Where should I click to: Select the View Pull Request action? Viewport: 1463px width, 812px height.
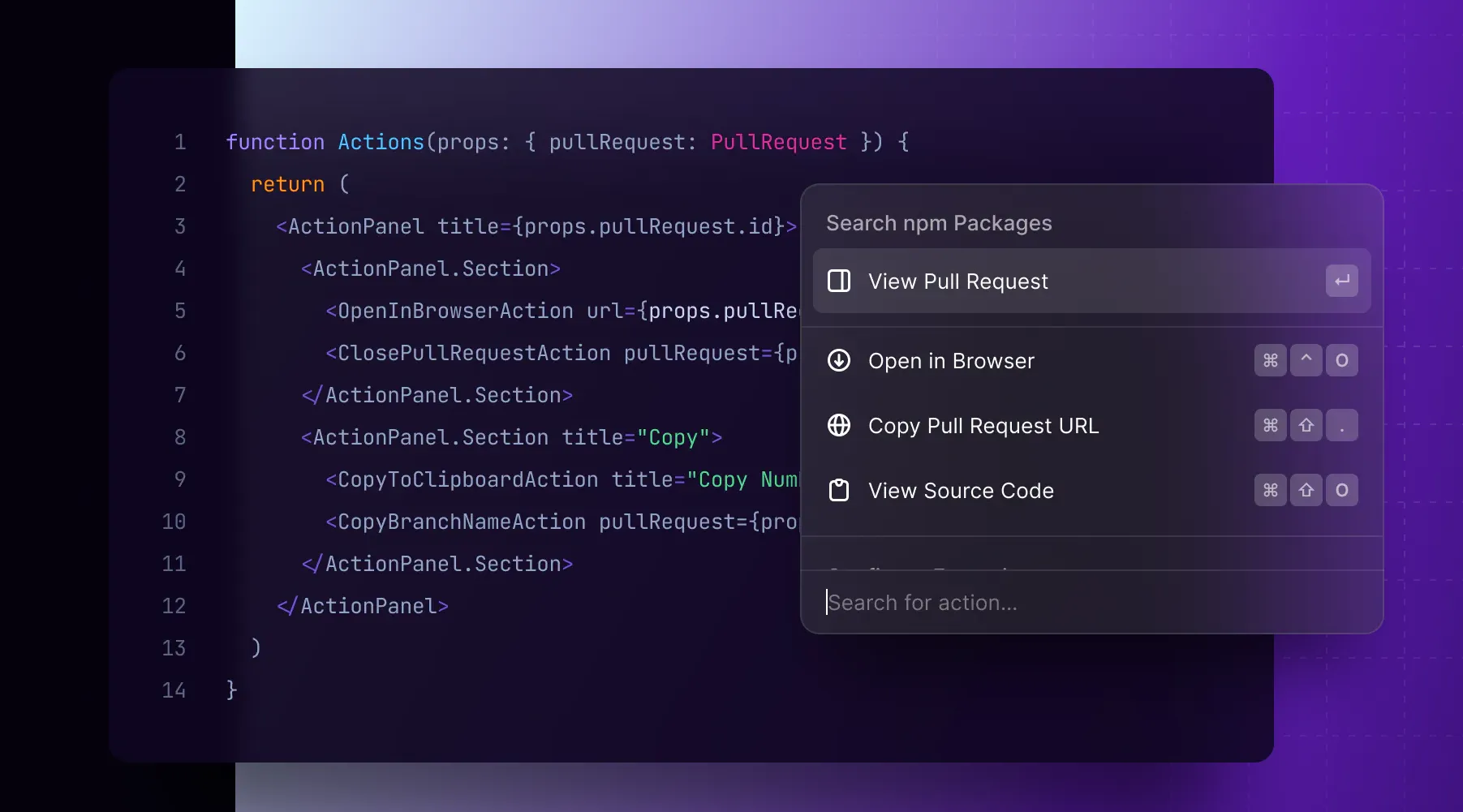point(957,281)
